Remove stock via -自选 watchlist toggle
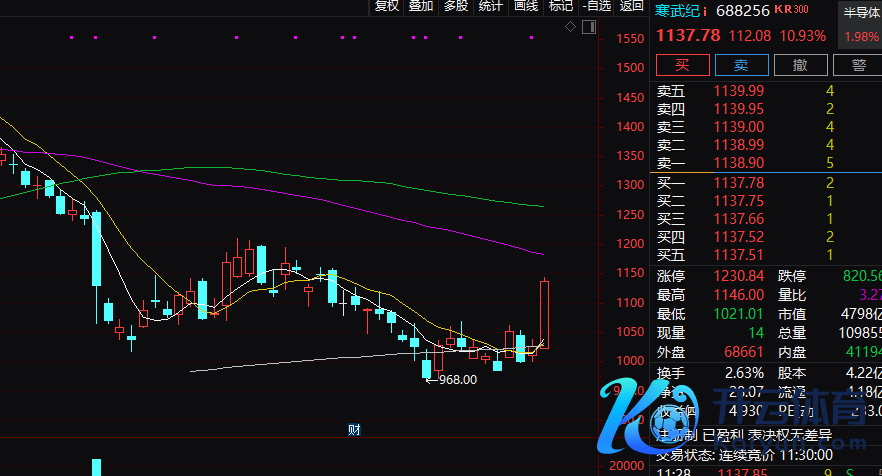Image resolution: width=882 pixels, height=476 pixels. click(x=596, y=6)
